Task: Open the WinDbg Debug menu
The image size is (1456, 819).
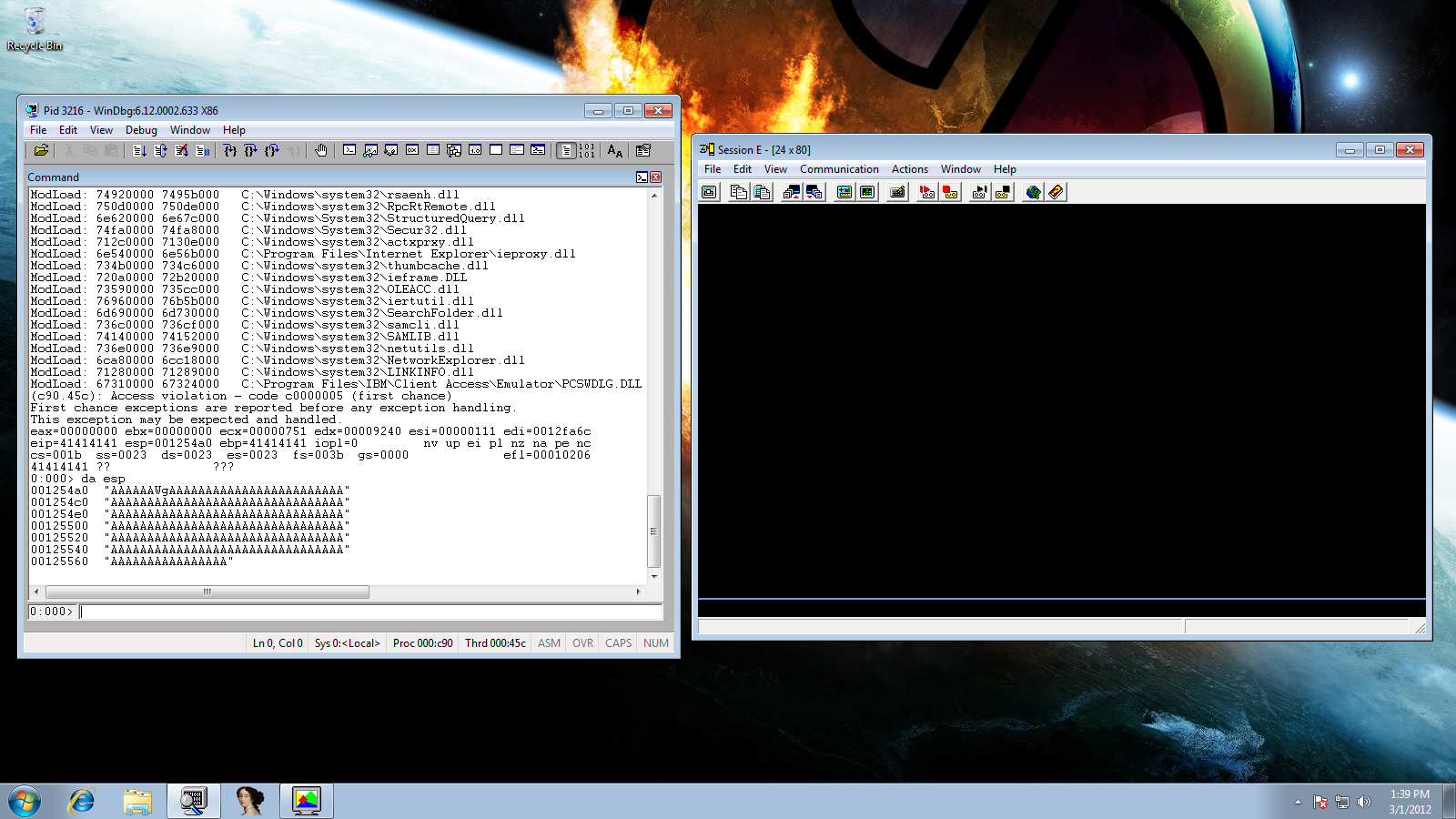Action: (x=141, y=130)
